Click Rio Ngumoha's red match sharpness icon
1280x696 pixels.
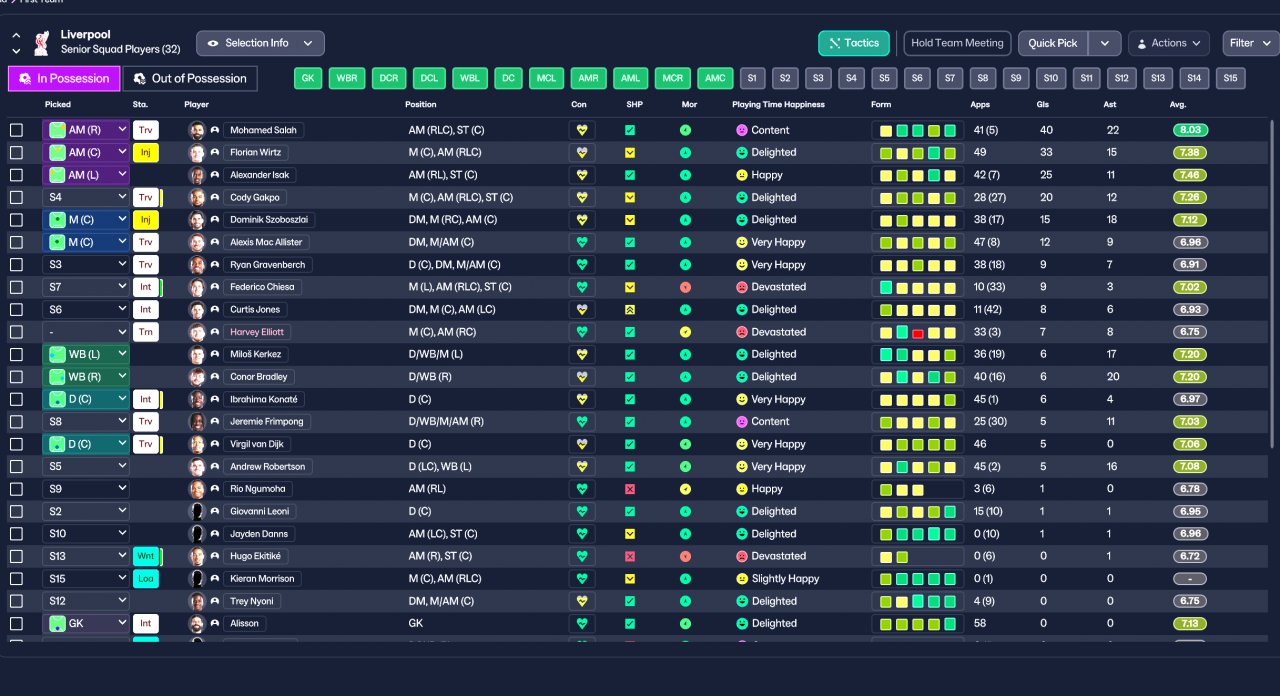point(630,489)
